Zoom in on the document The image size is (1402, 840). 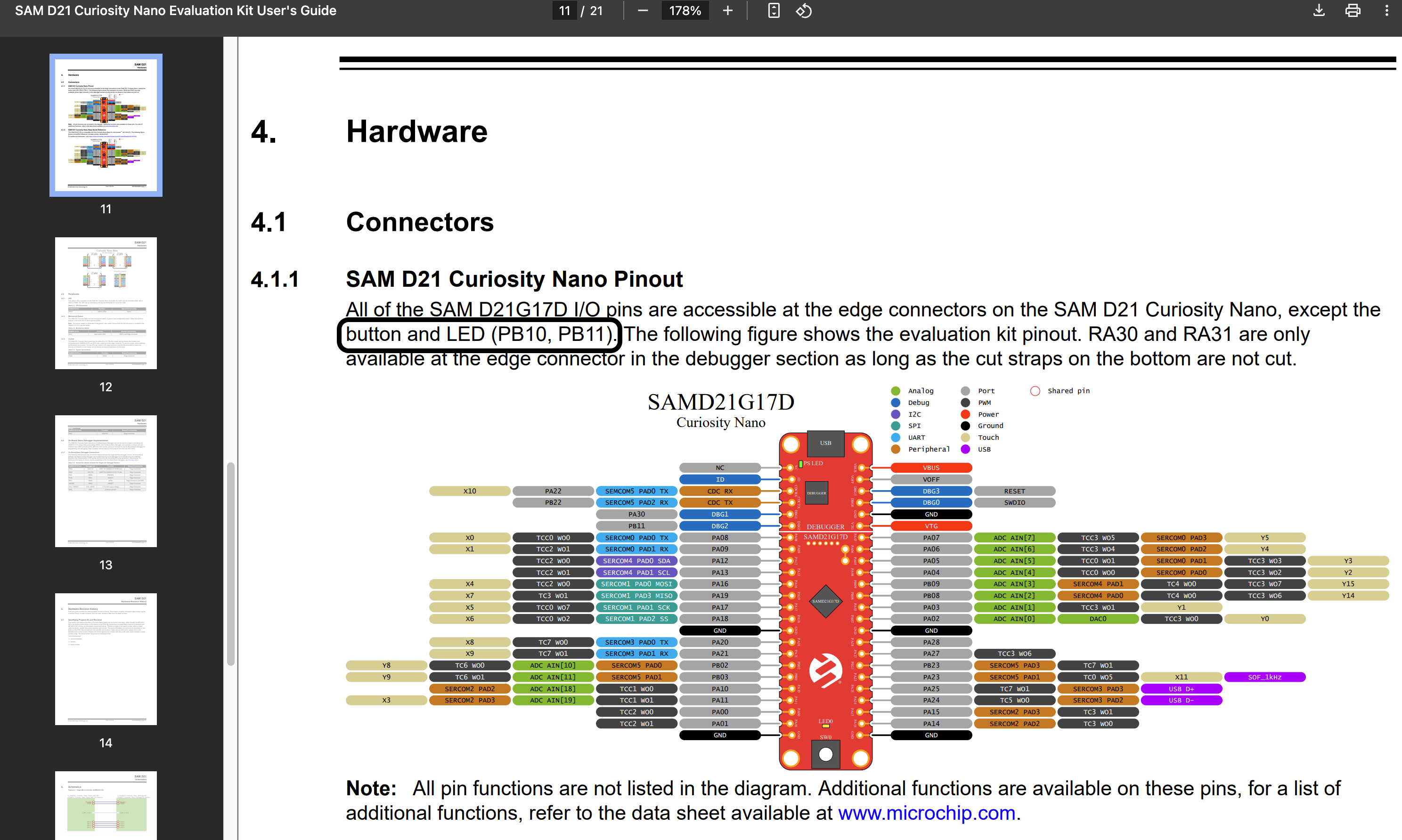pyautogui.click(x=727, y=10)
